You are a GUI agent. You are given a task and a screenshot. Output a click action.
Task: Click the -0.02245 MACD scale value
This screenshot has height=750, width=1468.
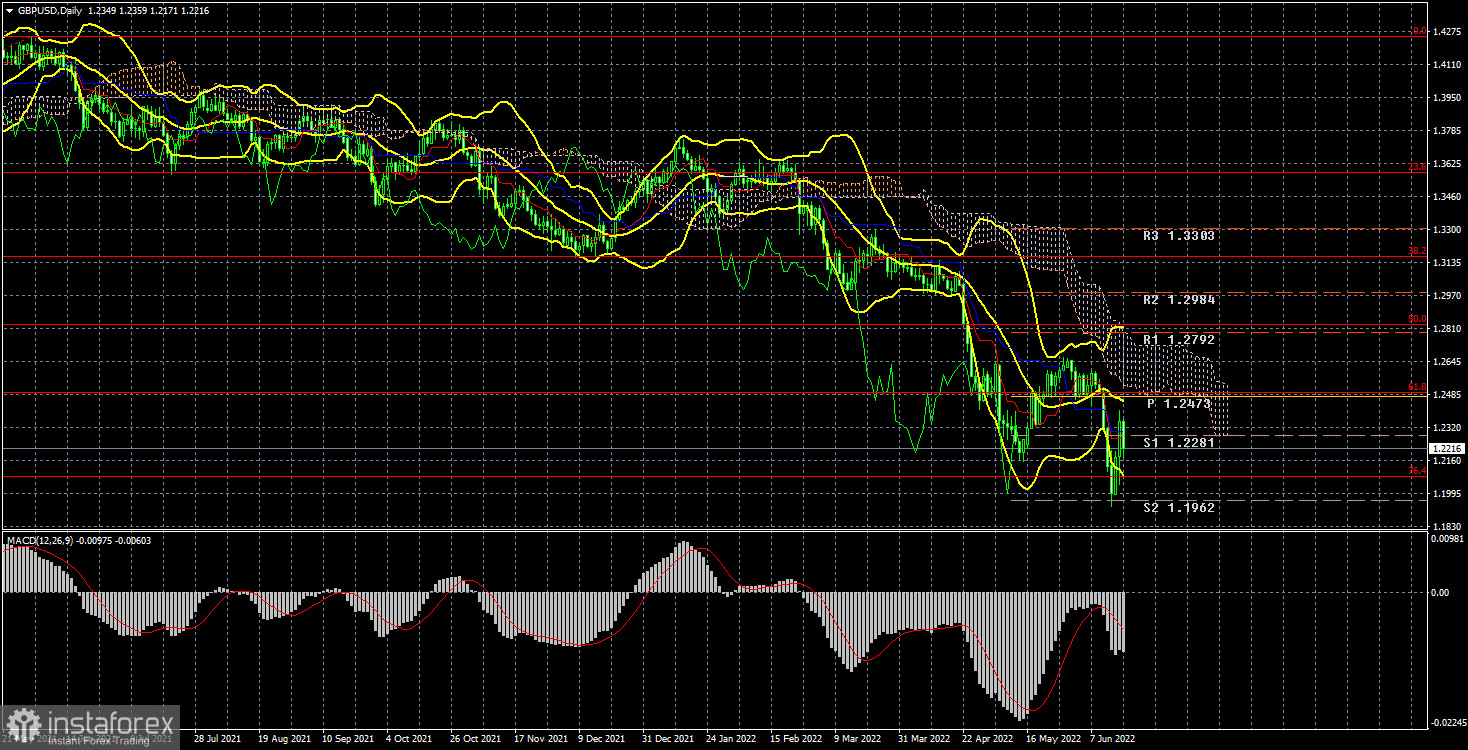(1448, 722)
